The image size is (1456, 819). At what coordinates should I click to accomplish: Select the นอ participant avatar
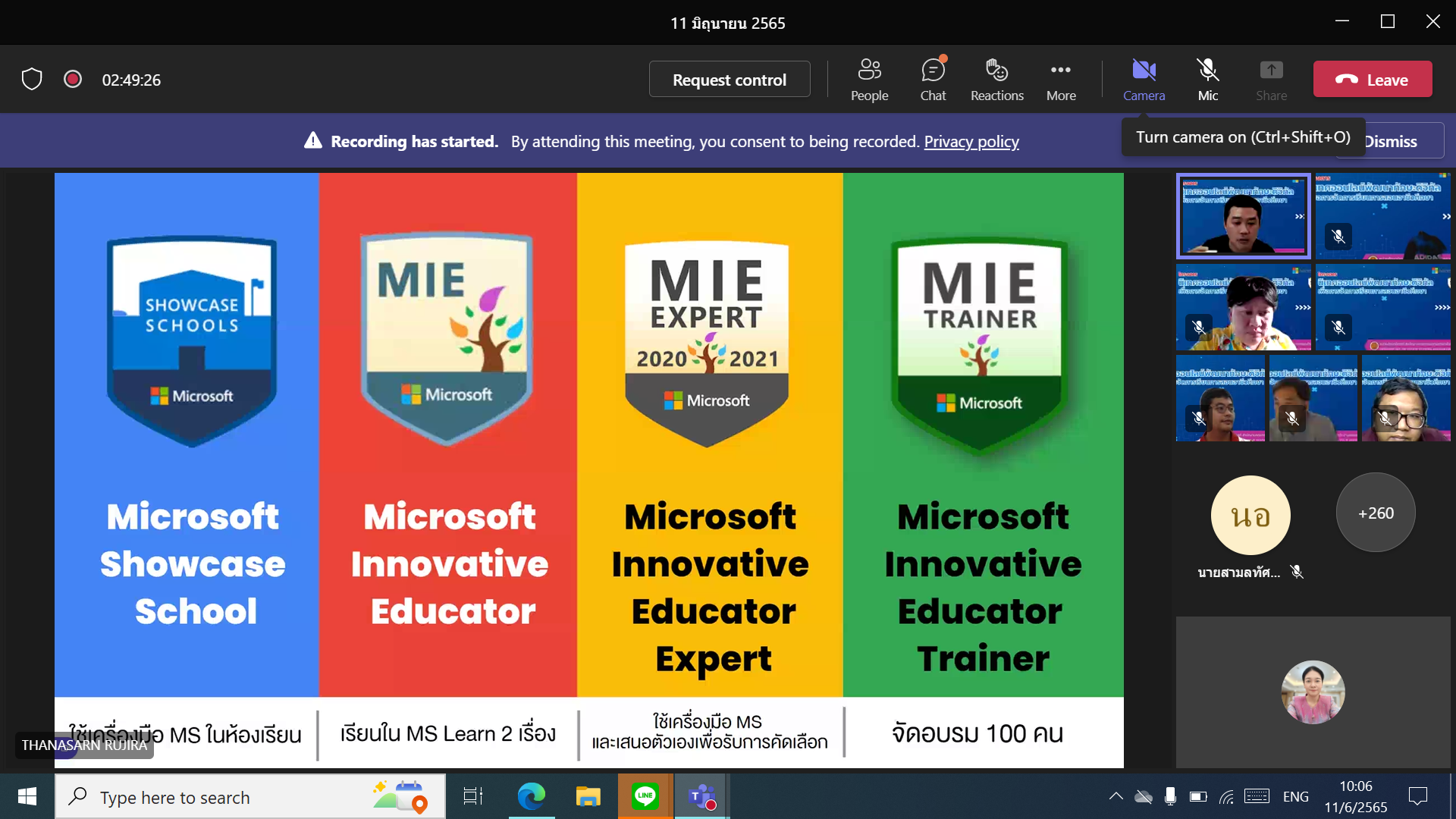click(1250, 516)
